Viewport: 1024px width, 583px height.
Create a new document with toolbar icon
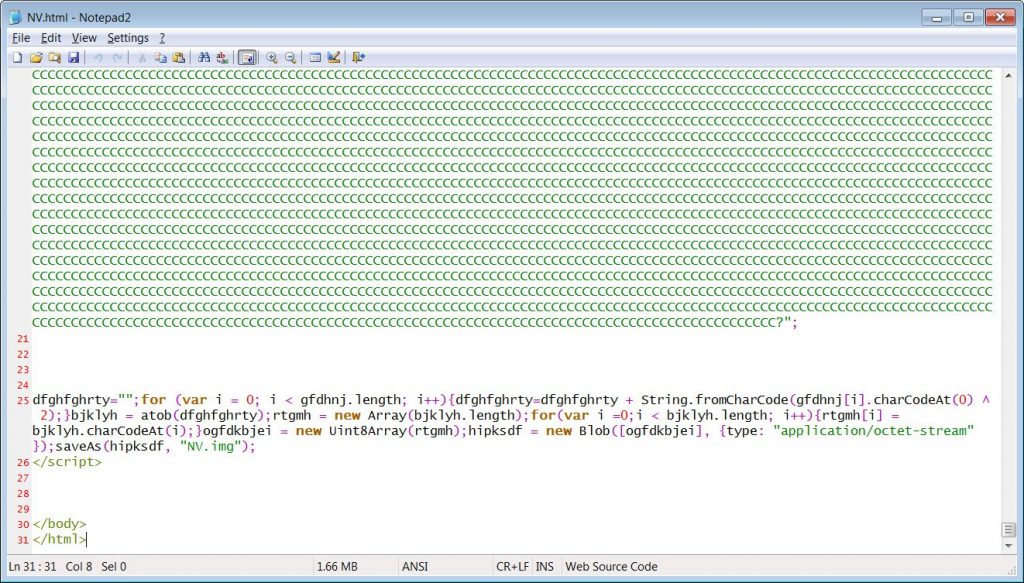point(18,57)
